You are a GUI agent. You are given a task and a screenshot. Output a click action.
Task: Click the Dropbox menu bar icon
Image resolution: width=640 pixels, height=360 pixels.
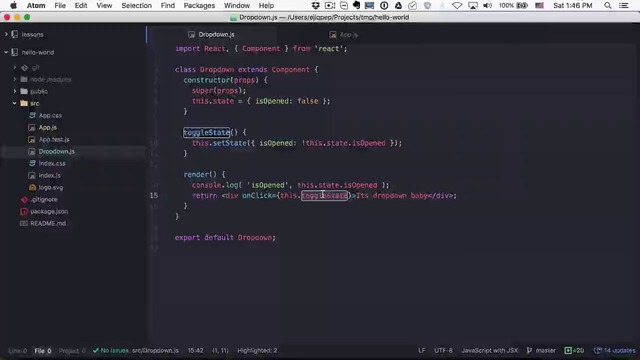click(x=316, y=5)
